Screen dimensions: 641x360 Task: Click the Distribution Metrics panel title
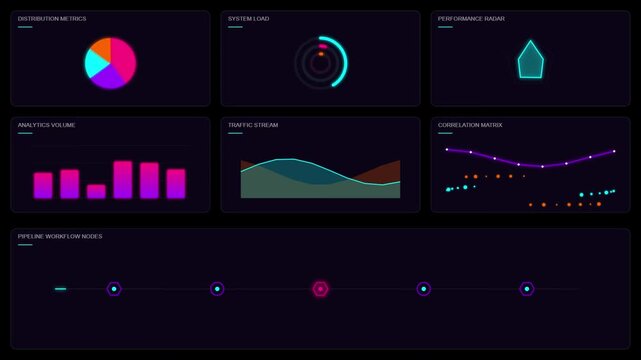[x=52, y=19]
